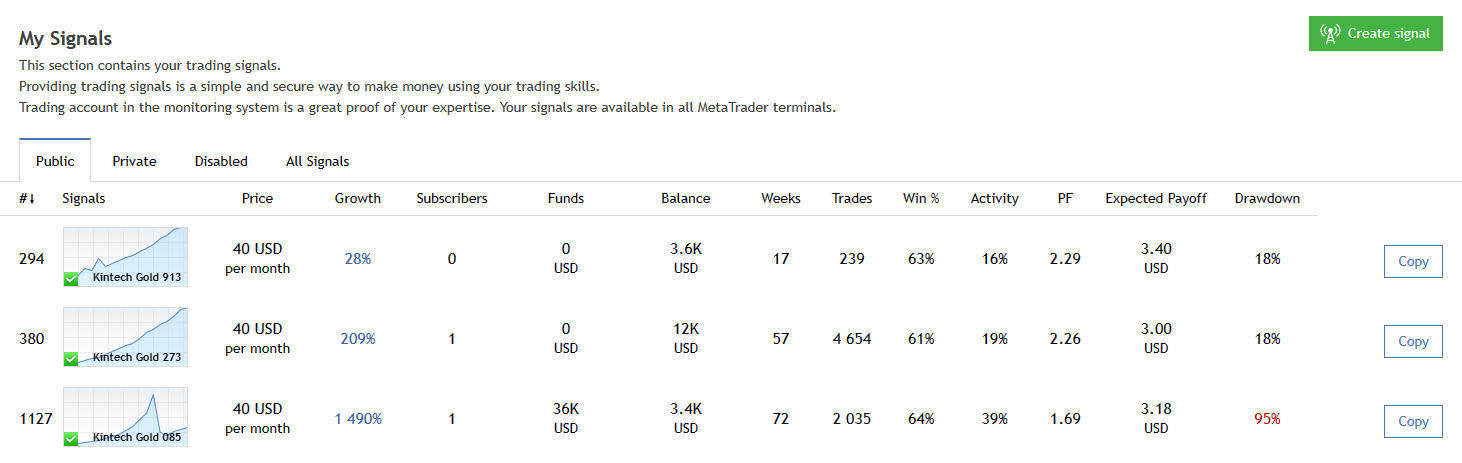Click the 1 490% growth value

click(358, 419)
